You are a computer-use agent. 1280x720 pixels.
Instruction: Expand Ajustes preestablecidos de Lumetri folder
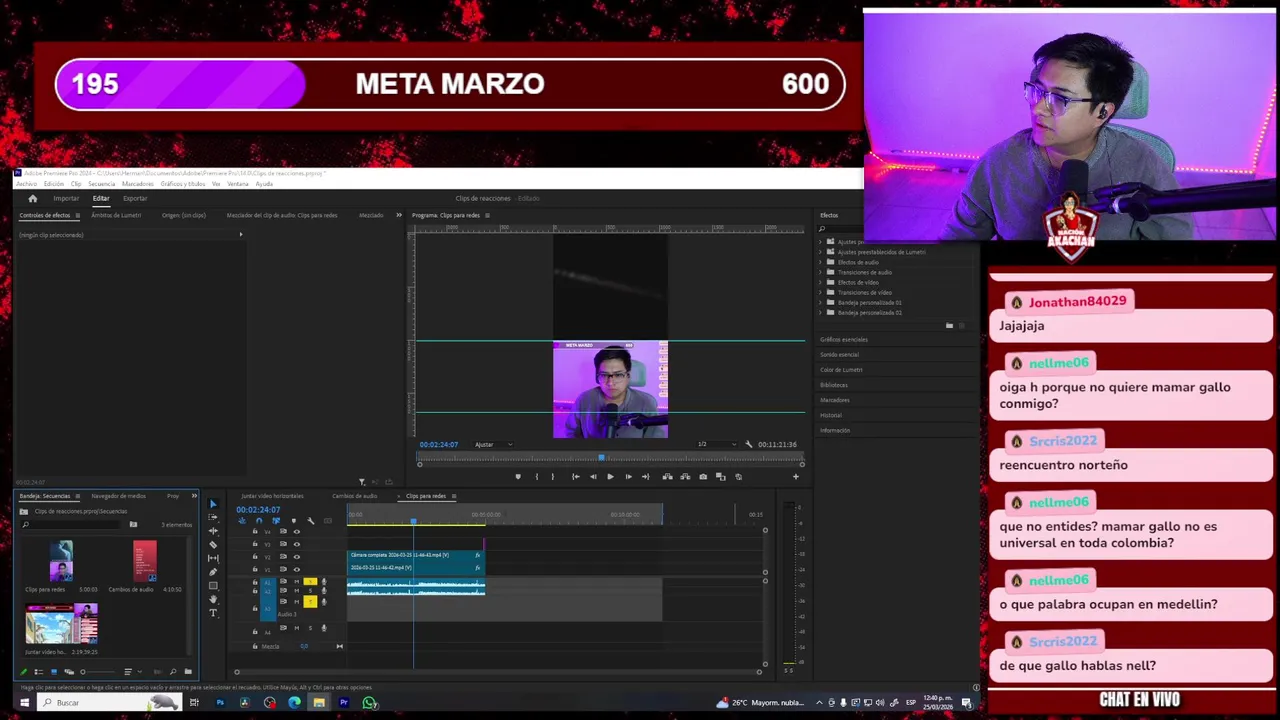(x=820, y=252)
